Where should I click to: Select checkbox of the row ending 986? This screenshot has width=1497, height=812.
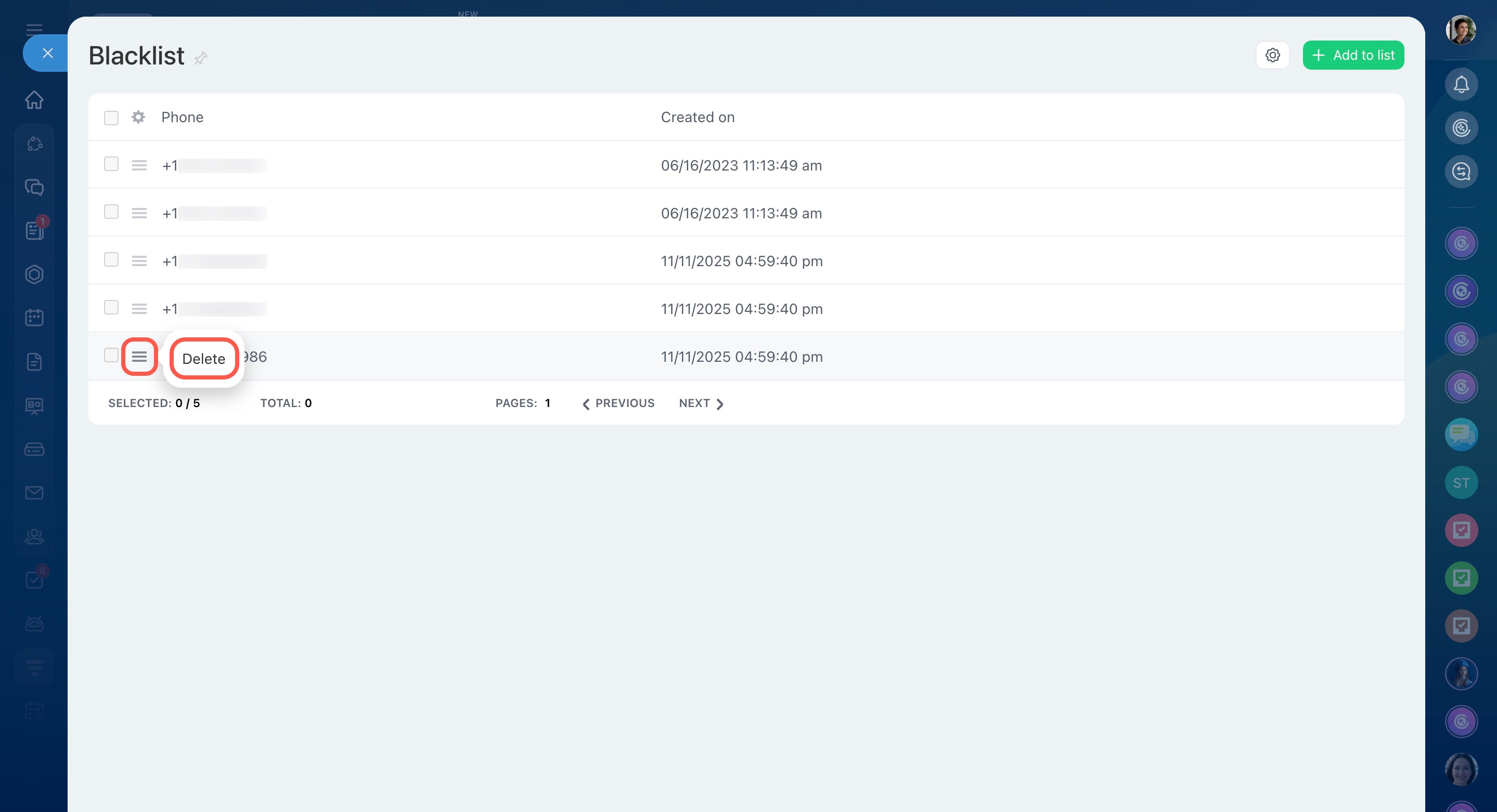(x=111, y=356)
